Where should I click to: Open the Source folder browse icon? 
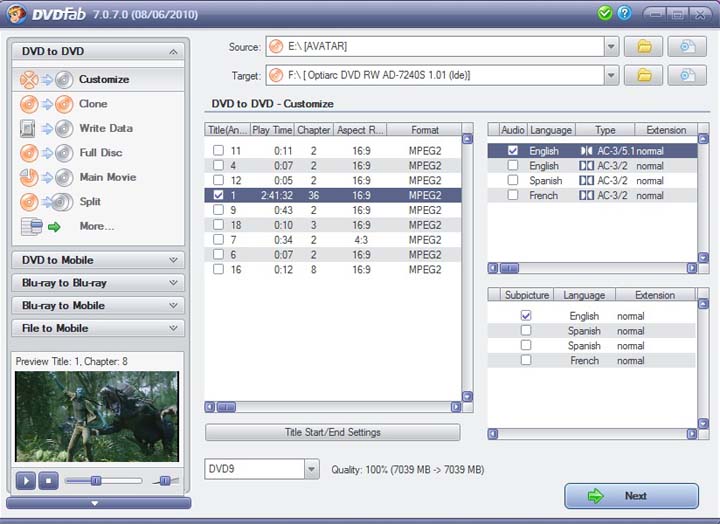[644, 47]
